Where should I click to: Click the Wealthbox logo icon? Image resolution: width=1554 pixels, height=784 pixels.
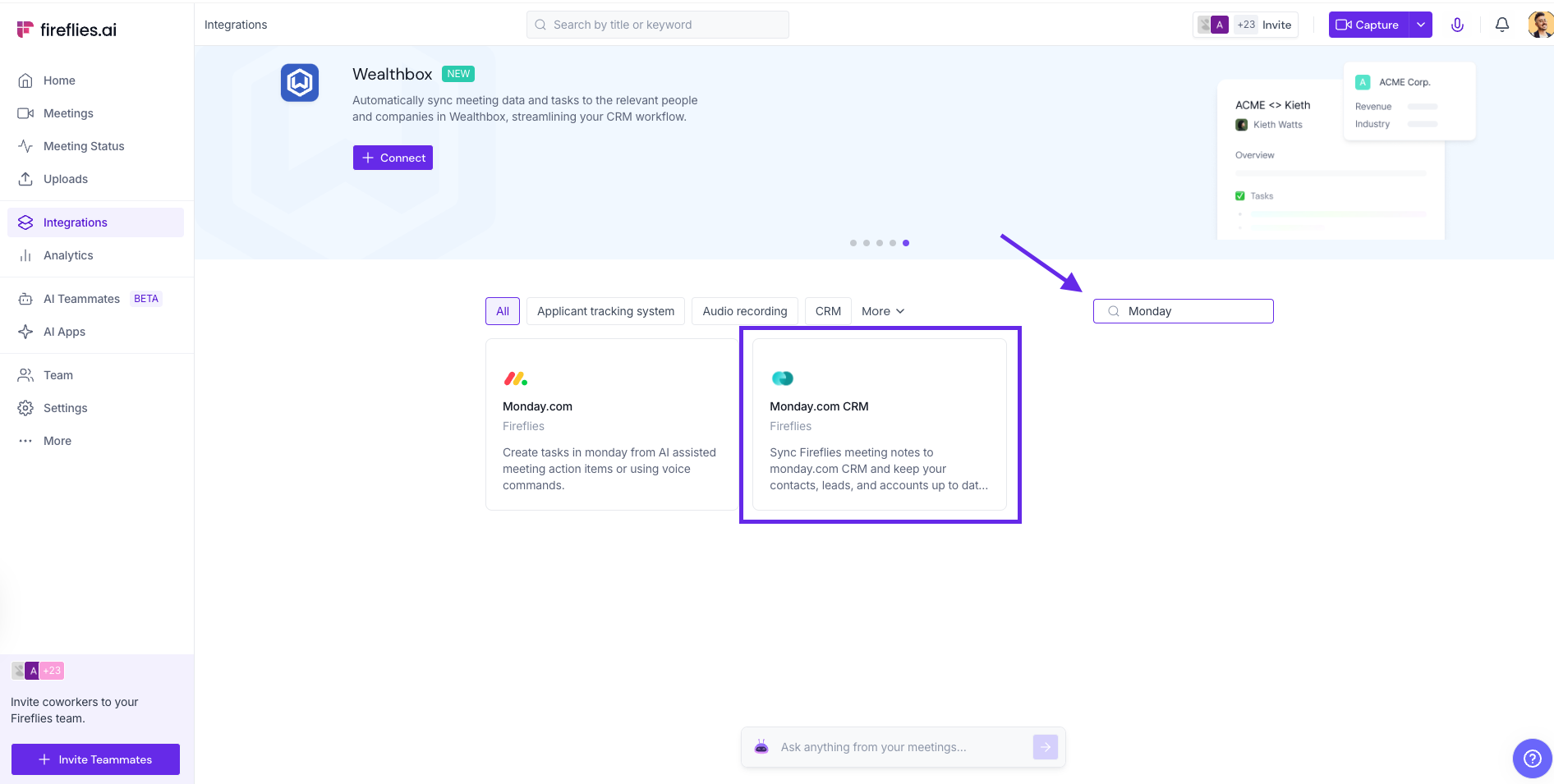300,83
